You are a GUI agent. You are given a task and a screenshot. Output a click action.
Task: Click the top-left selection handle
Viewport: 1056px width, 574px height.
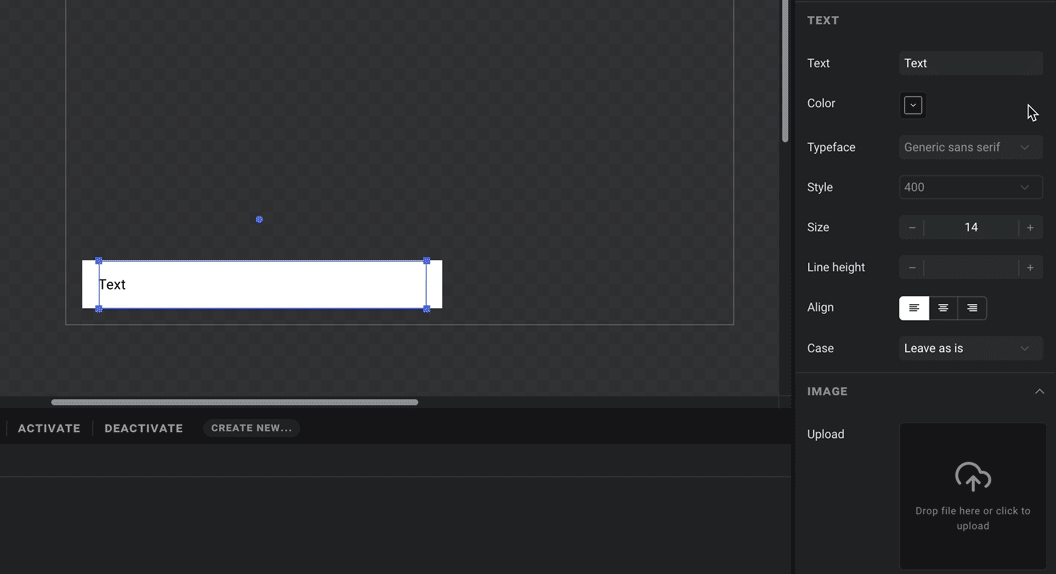pos(98,261)
